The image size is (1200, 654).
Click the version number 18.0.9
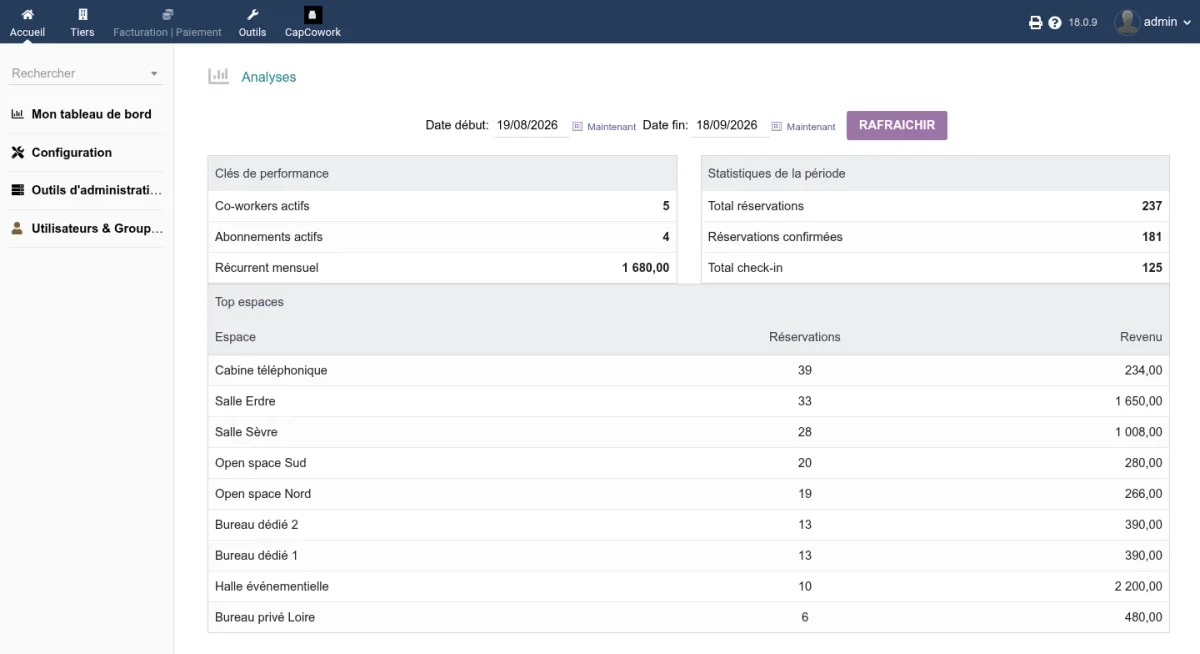(x=1083, y=22)
